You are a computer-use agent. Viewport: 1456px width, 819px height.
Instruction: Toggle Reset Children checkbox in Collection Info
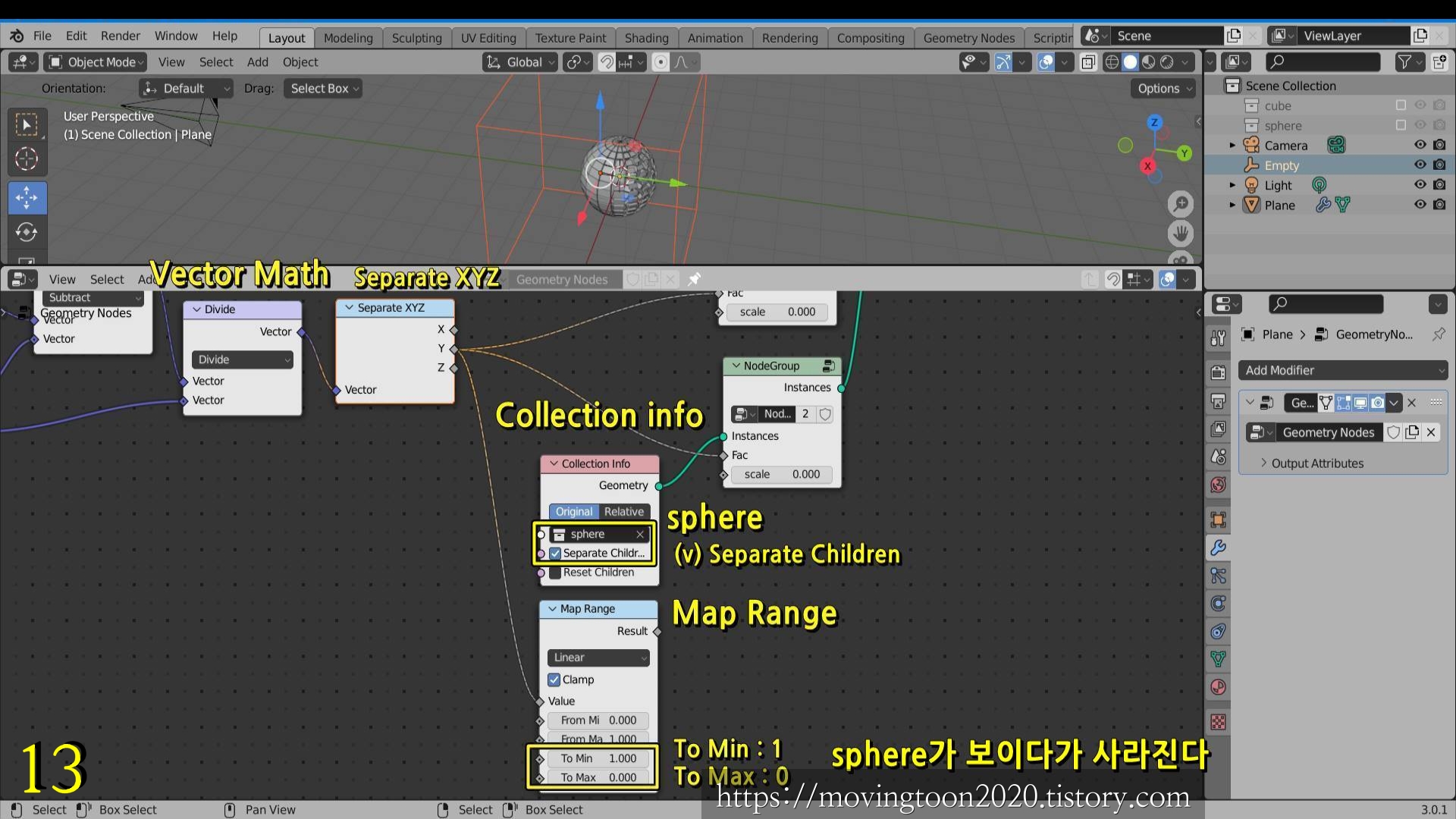(x=555, y=573)
